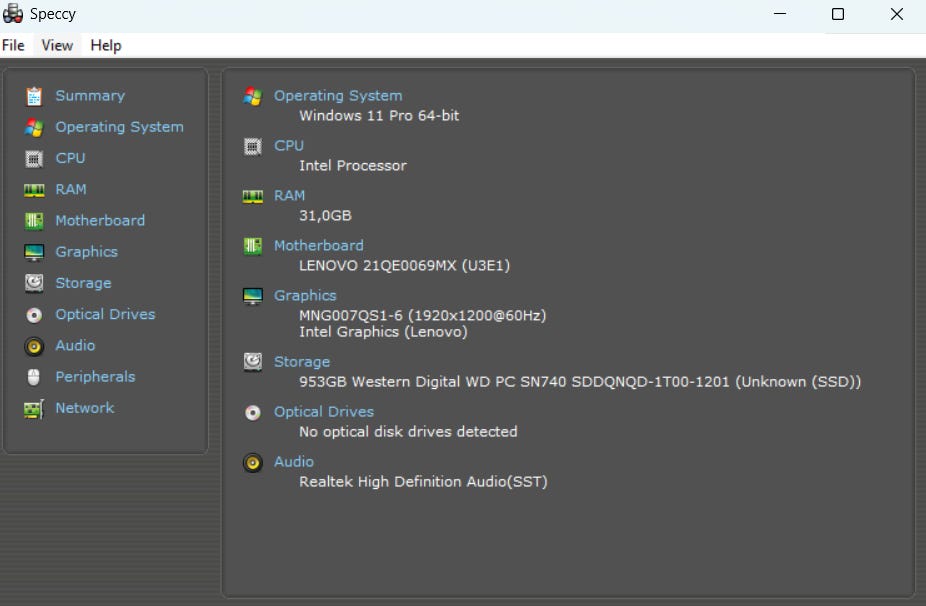The width and height of the screenshot is (926, 606).
Task: Open the View menu
Action: 57,45
